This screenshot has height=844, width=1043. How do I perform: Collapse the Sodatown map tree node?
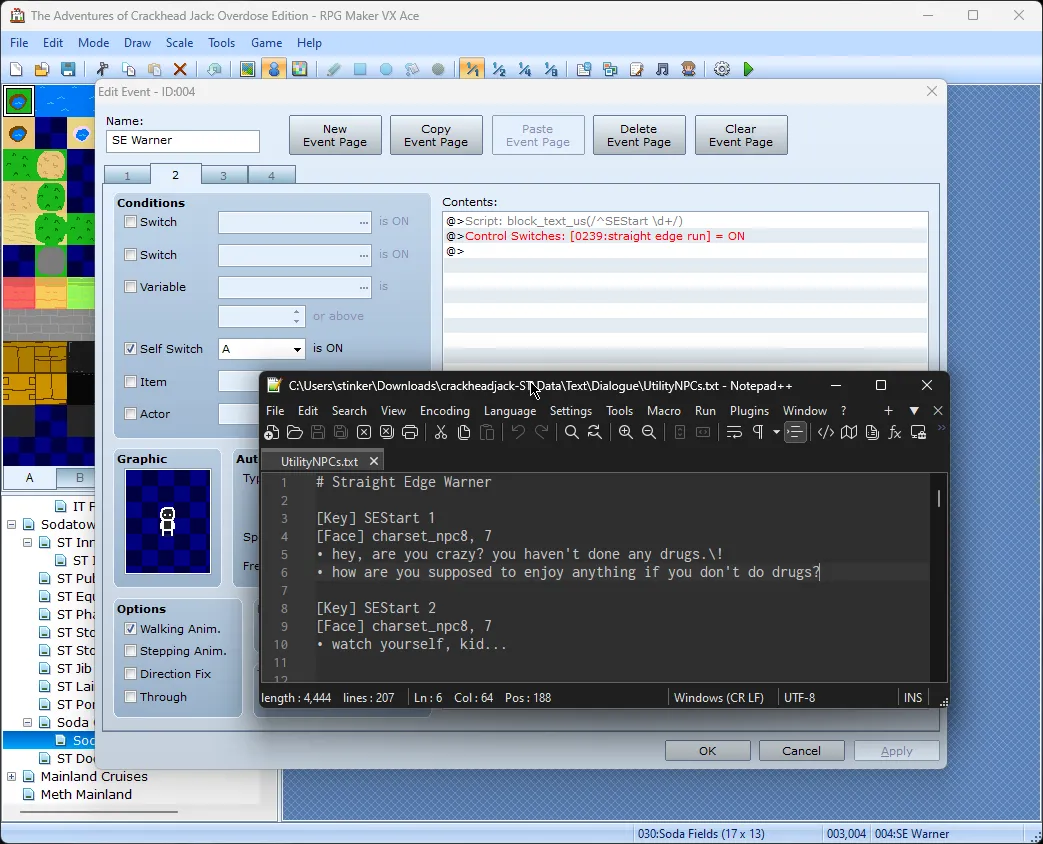(11, 525)
